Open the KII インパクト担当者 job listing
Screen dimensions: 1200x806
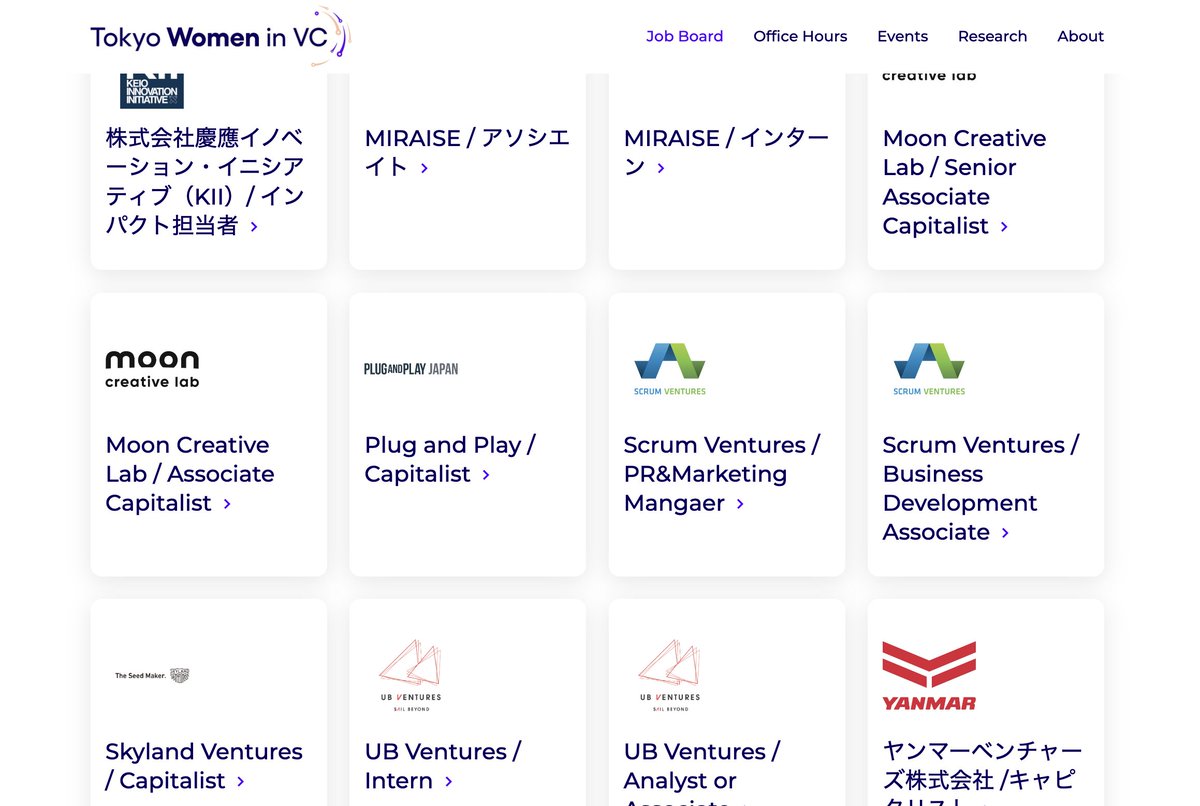[x=205, y=182]
